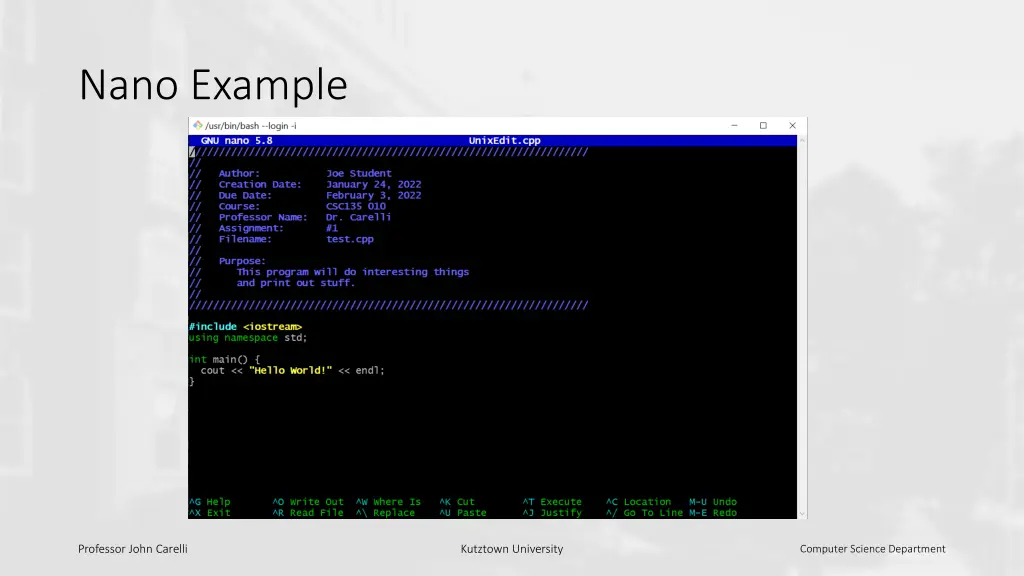Exit nano using the ^X shortcut
Screen dimensions: 1024x576
pos(208,512)
